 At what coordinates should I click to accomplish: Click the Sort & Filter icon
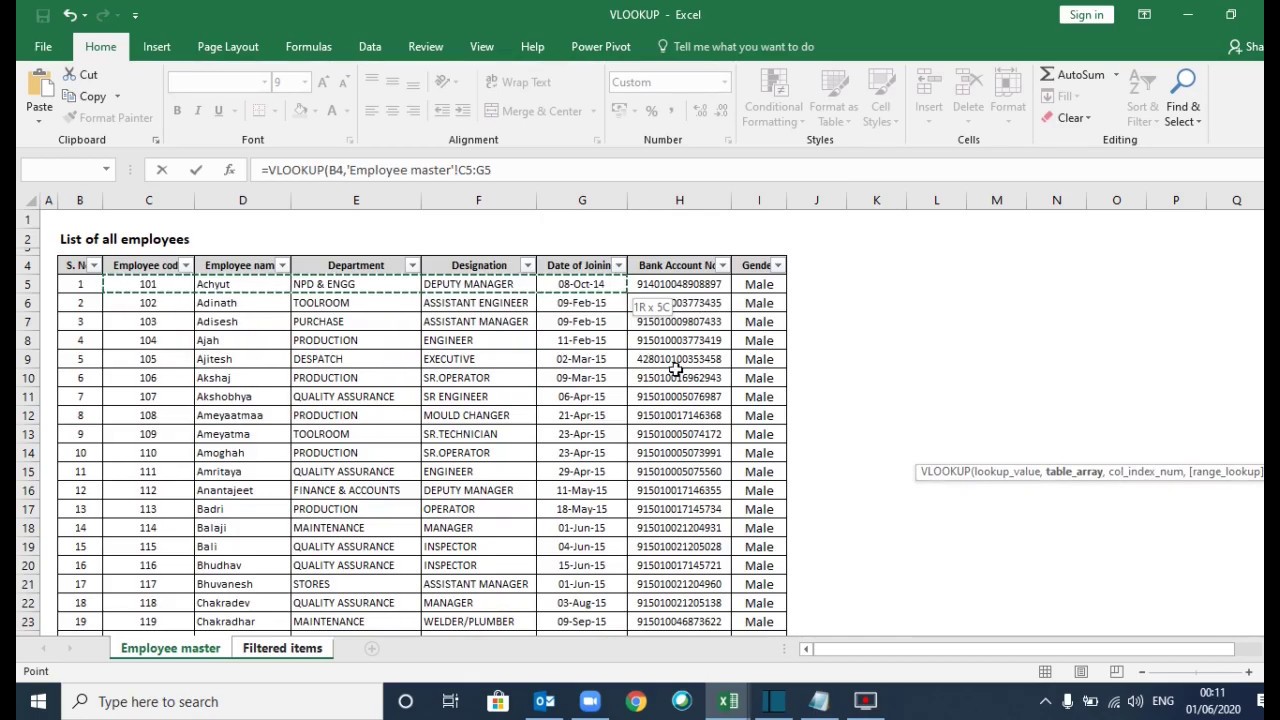[x=1140, y=83]
